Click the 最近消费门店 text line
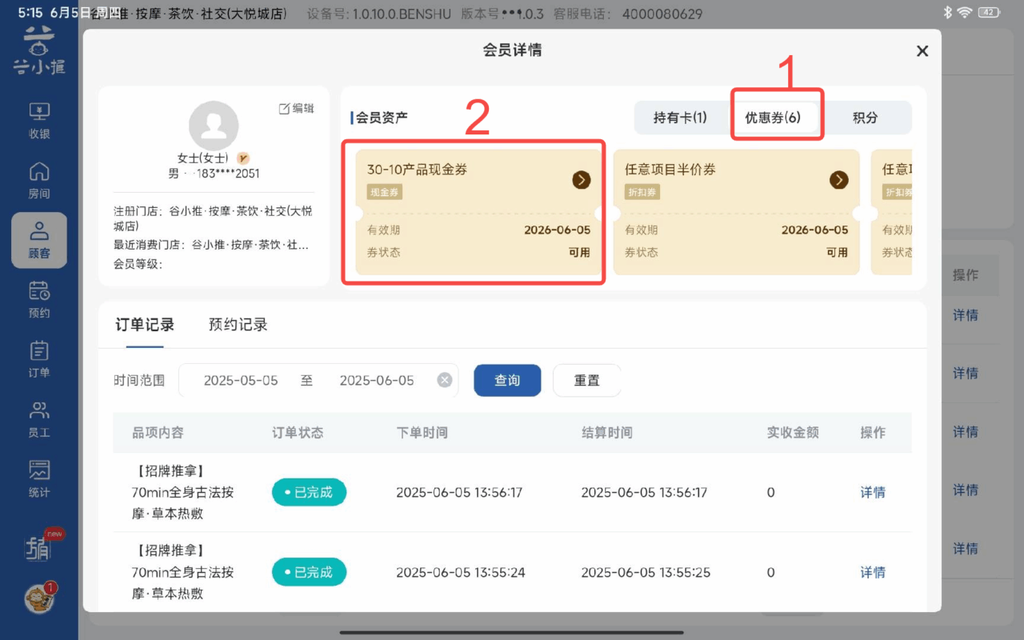The image size is (1024, 640). click(x=212, y=245)
